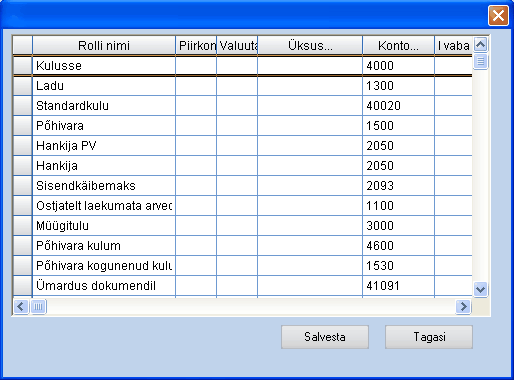The height and width of the screenshot is (380, 514).
Task: Click the Valuuta column header
Action: [x=237, y=46]
